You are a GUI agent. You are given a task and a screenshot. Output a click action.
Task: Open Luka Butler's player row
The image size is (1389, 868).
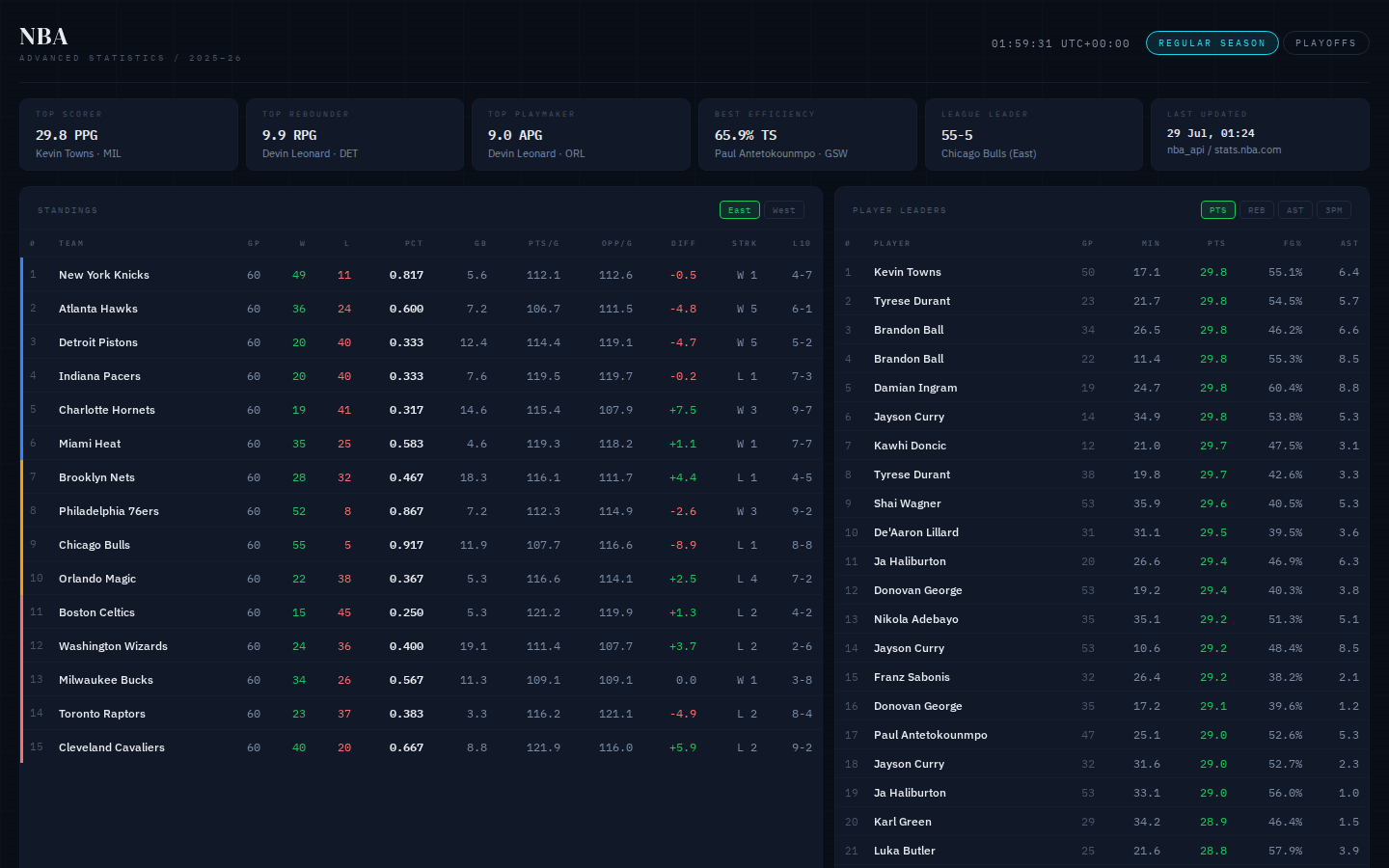(x=1102, y=851)
